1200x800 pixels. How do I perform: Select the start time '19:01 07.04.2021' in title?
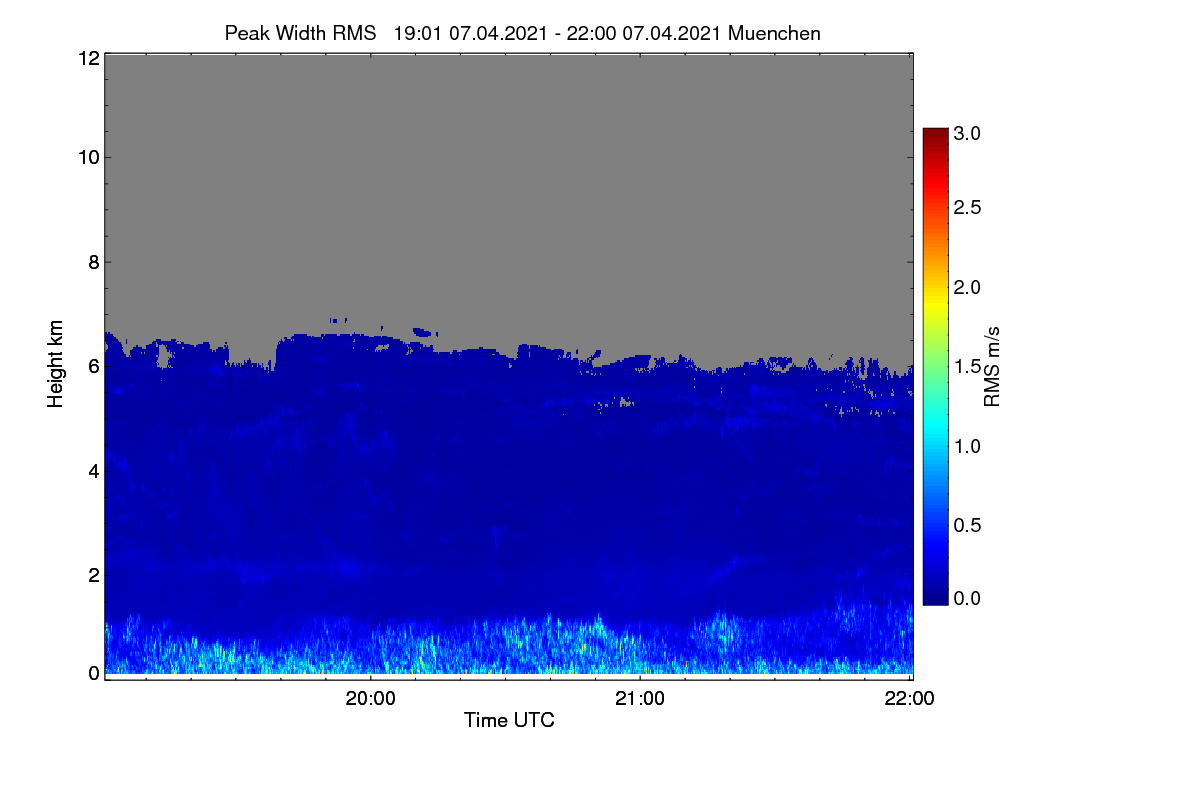[470, 33]
